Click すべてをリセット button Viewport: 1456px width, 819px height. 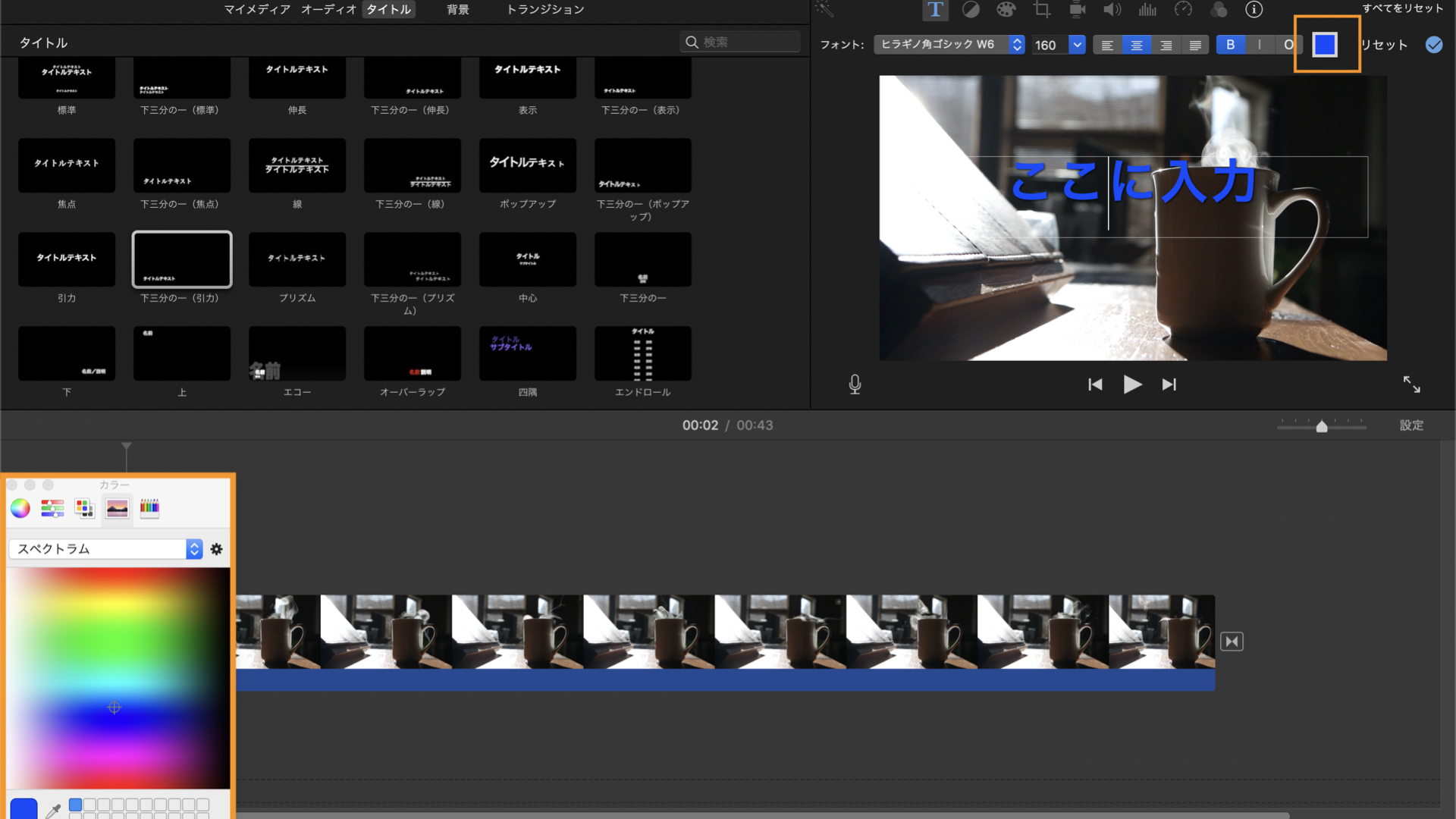1403,8
